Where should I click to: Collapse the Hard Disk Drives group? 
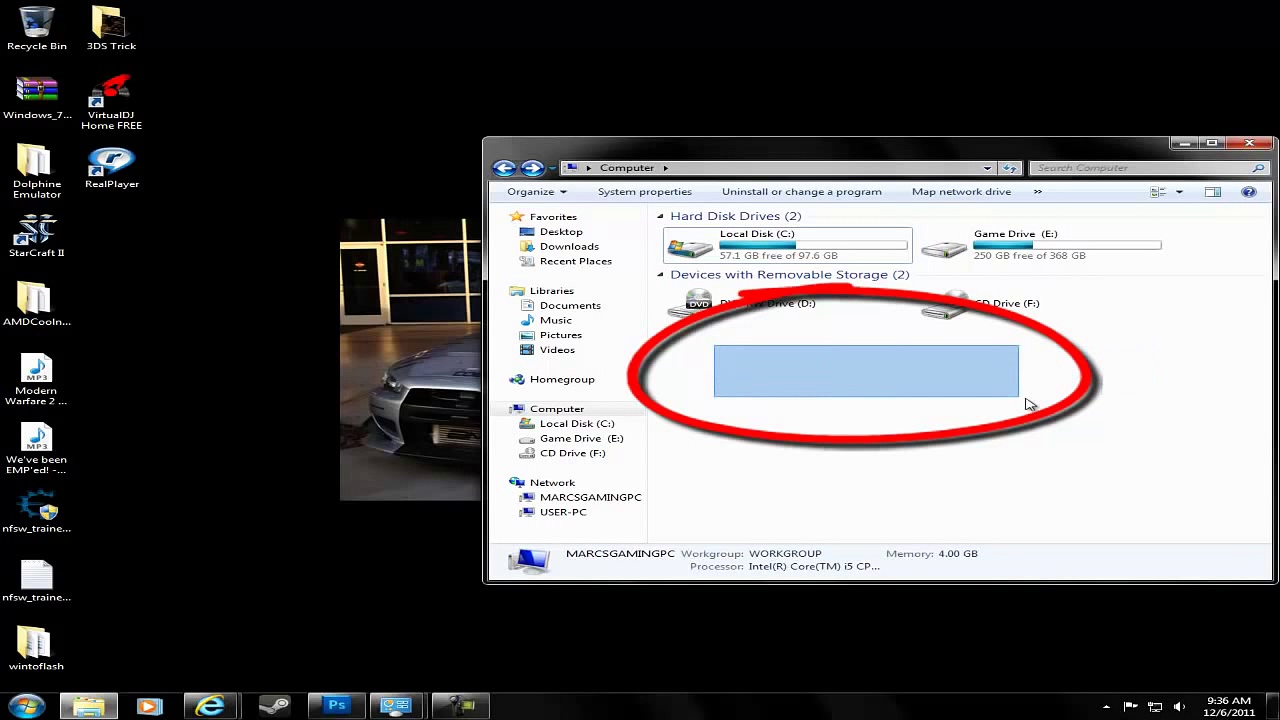pyautogui.click(x=660, y=216)
